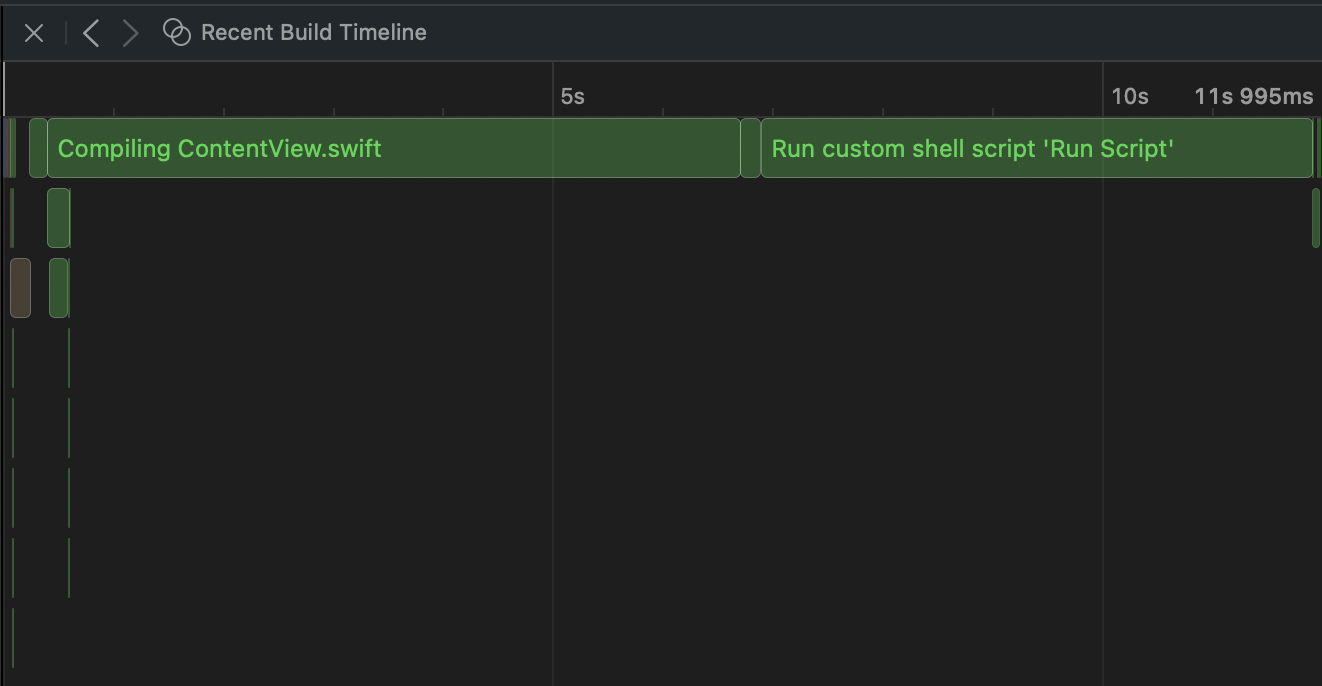Click the 10s label on the time ruler

(1129, 96)
